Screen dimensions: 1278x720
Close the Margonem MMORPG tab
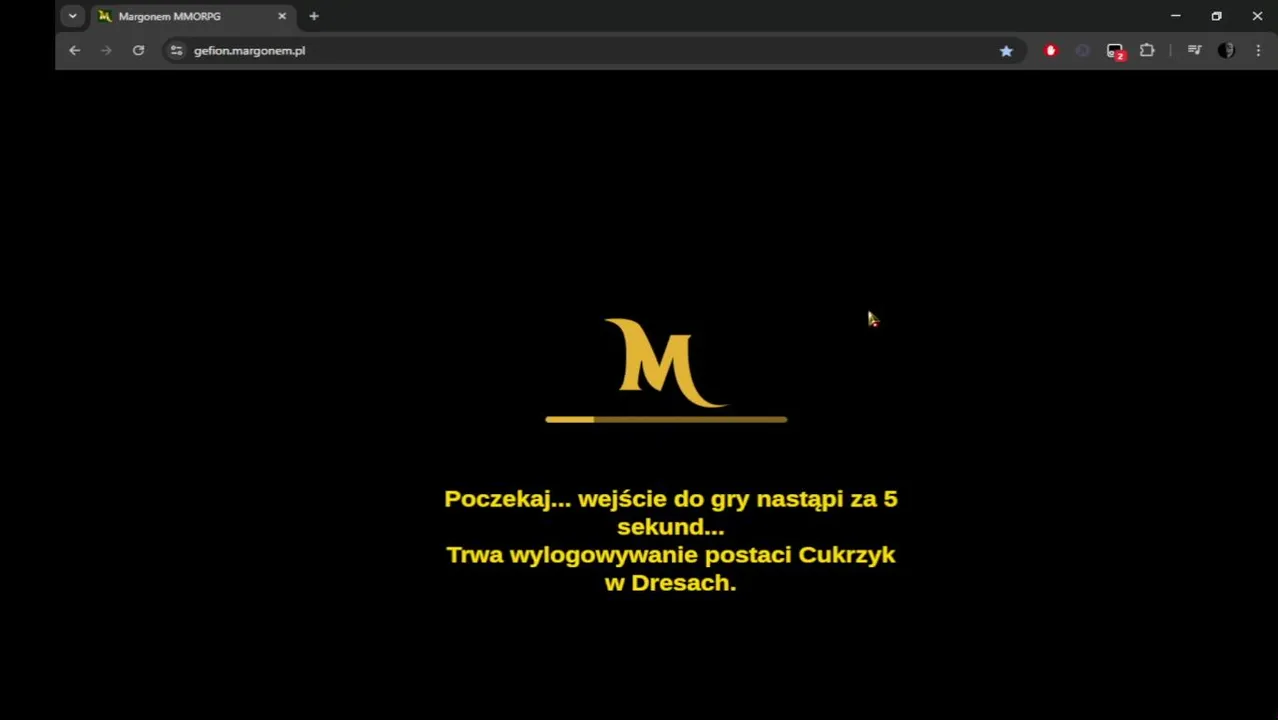(x=282, y=16)
